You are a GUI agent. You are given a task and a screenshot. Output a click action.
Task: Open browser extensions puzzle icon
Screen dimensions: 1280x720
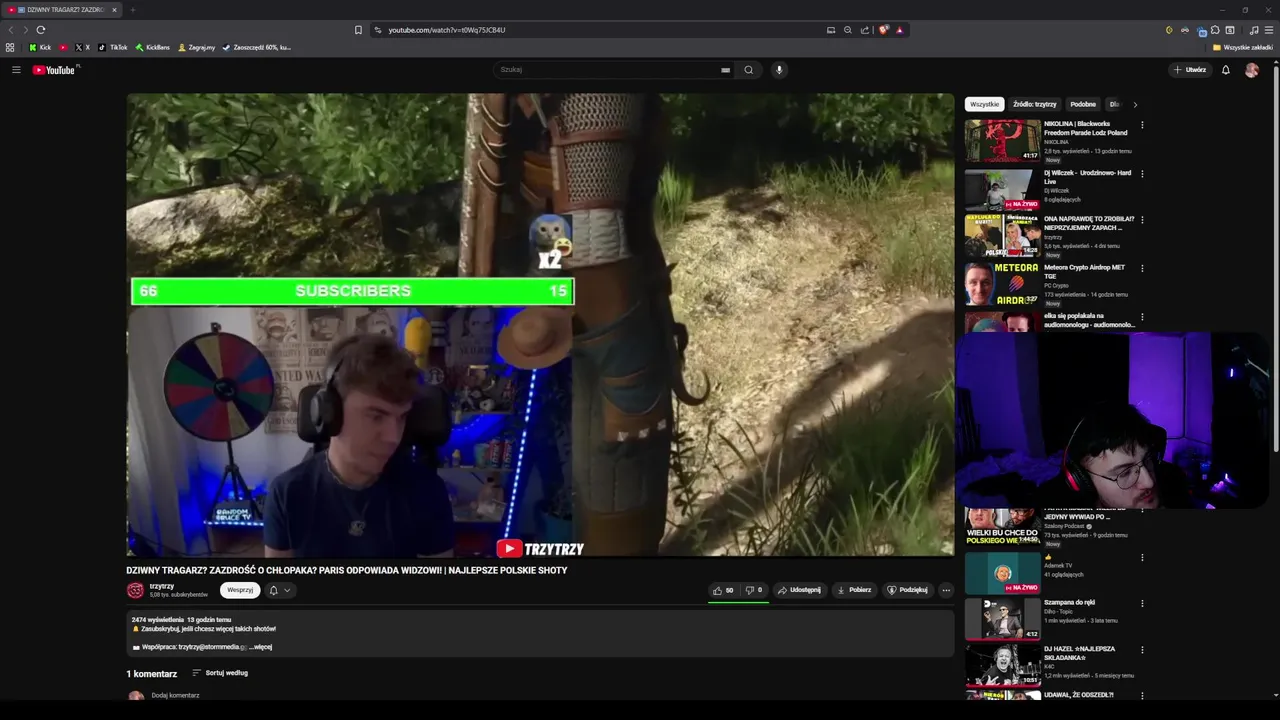(1215, 30)
